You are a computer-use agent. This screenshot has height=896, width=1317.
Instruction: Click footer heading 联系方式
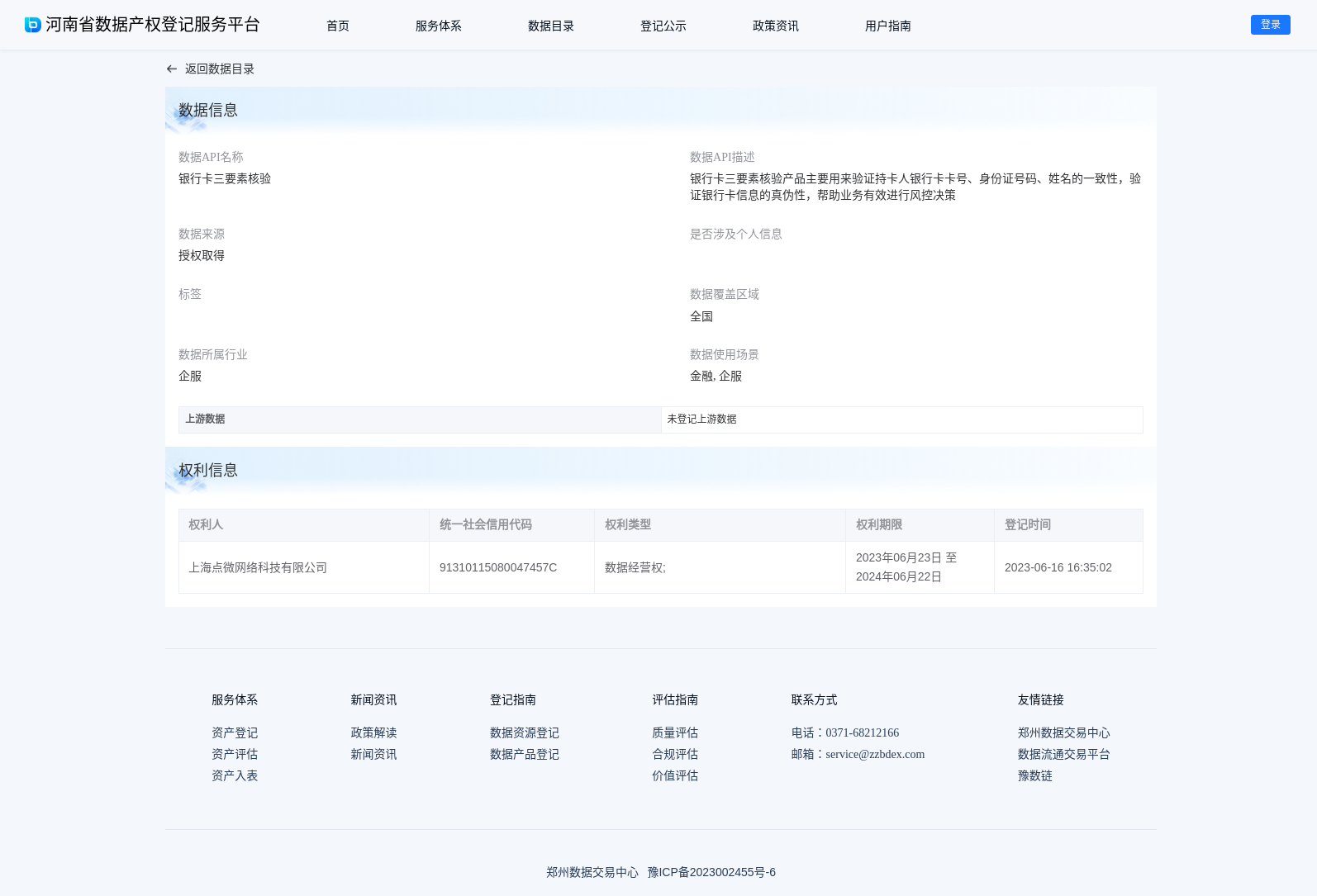[814, 699]
